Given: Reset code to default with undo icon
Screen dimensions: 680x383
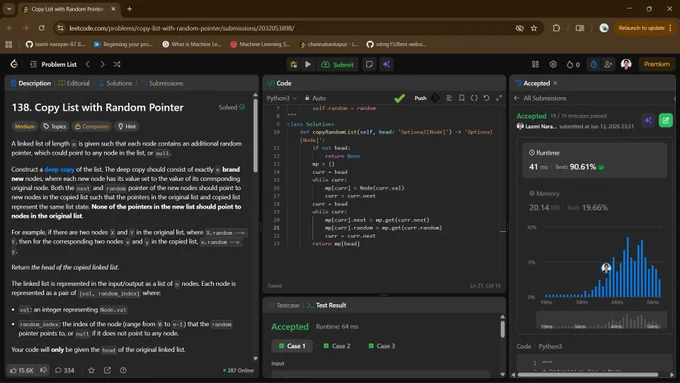Looking at the screenshot, I should coord(487,98).
